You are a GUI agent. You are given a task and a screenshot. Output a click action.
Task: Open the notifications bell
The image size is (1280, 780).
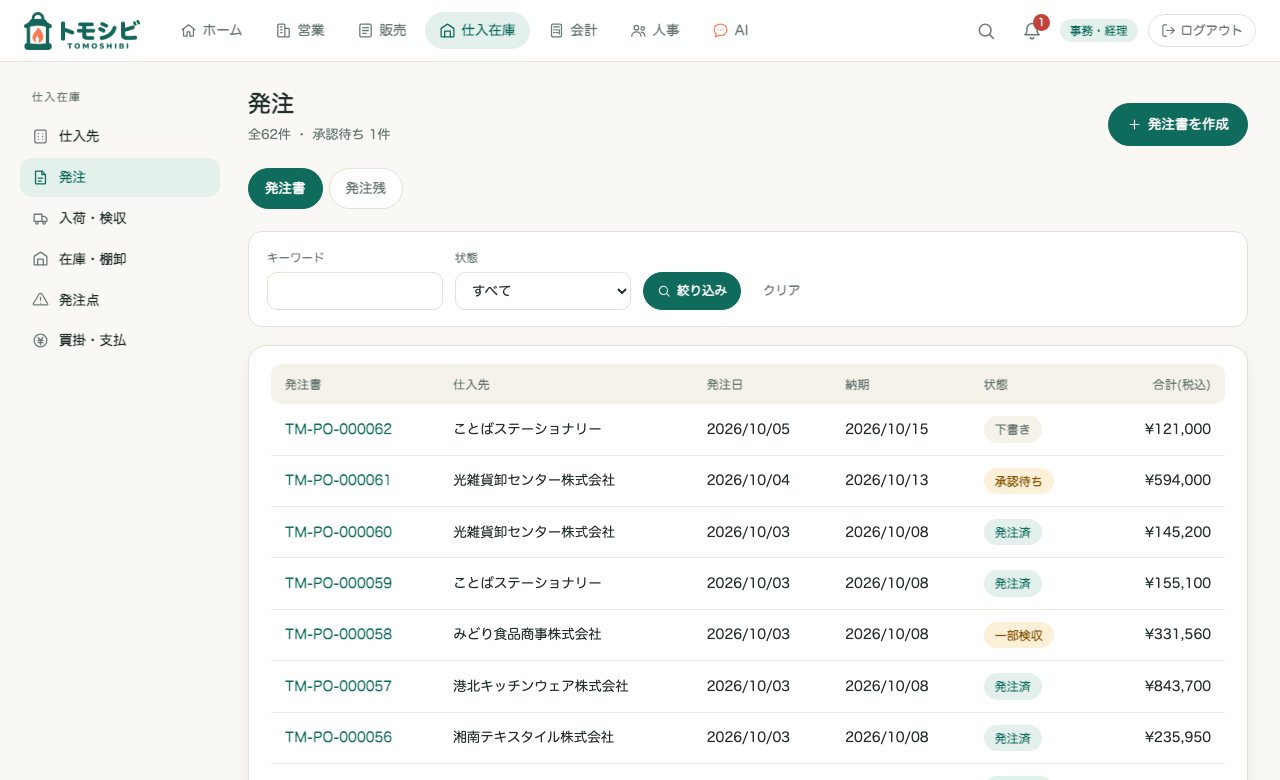click(x=1032, y=31)
